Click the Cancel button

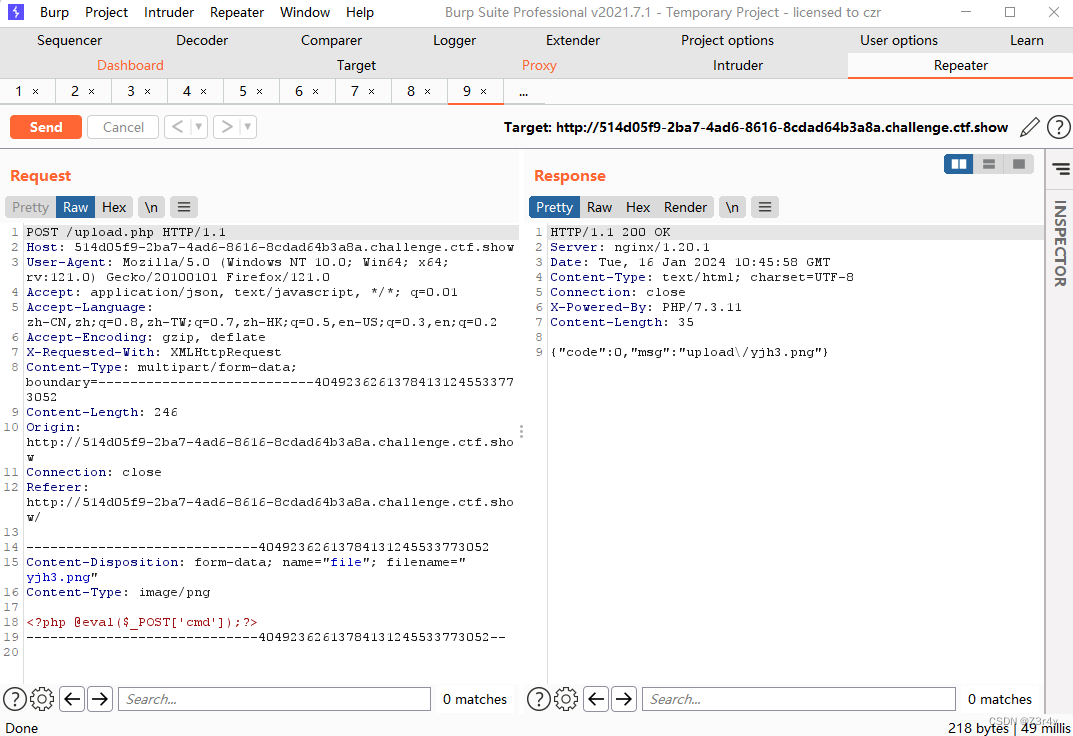(123, 127)
